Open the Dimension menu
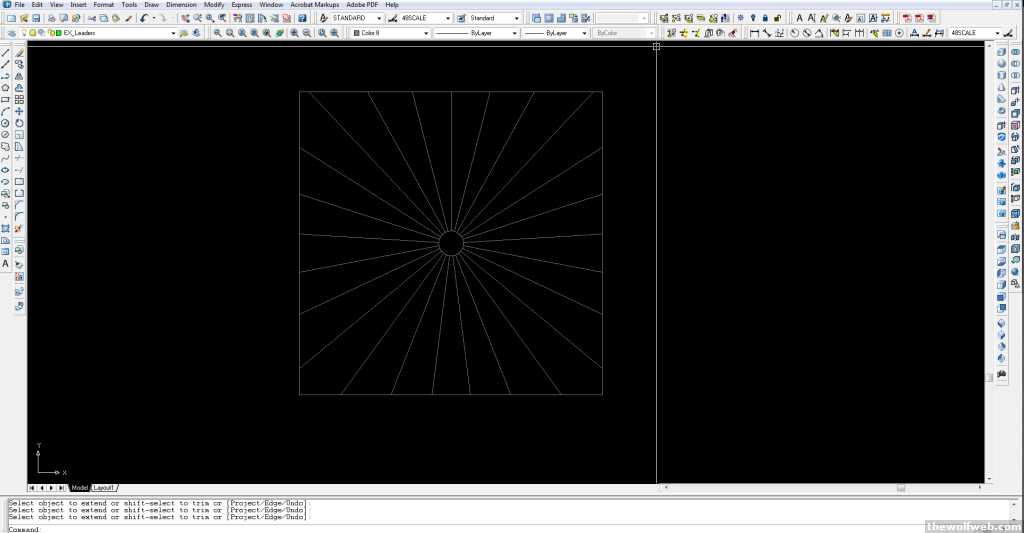The image size is (1024, 533). pyautogui.click(x=181, y=5)
